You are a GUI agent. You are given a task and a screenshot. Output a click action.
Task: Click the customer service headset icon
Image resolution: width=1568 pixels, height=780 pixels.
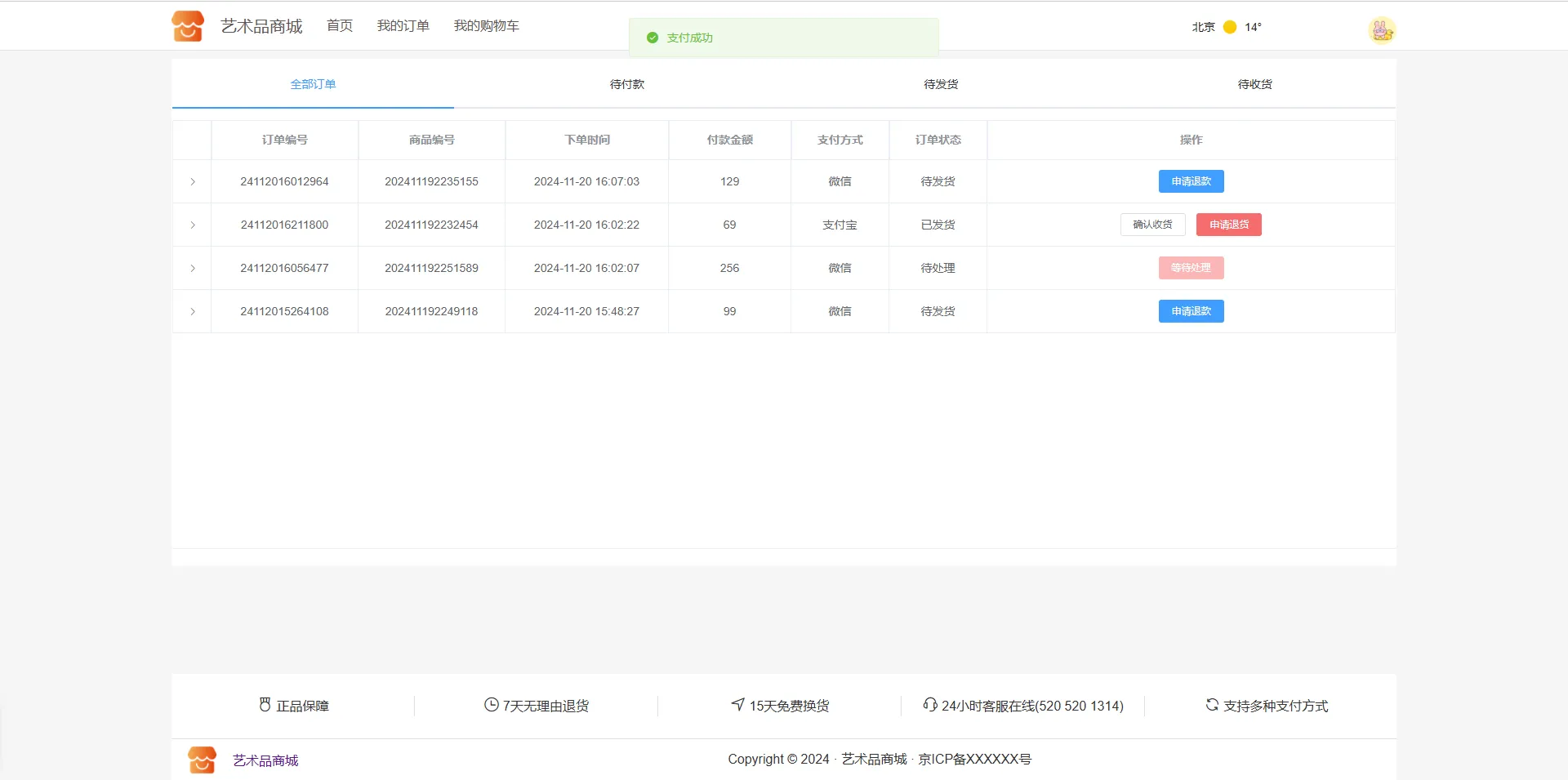929,704
